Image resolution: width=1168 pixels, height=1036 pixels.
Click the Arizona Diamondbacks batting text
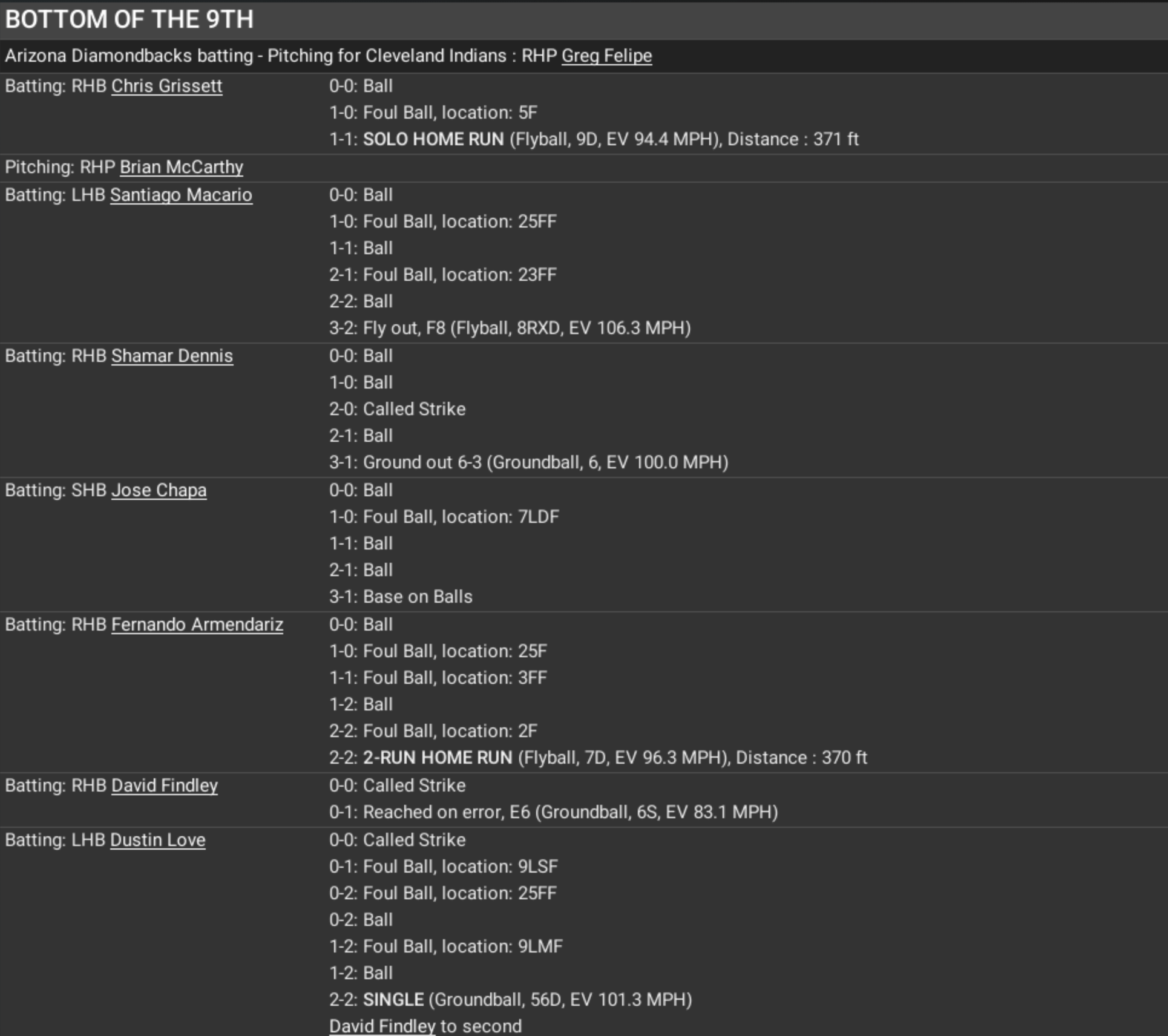tap(129, 56)
